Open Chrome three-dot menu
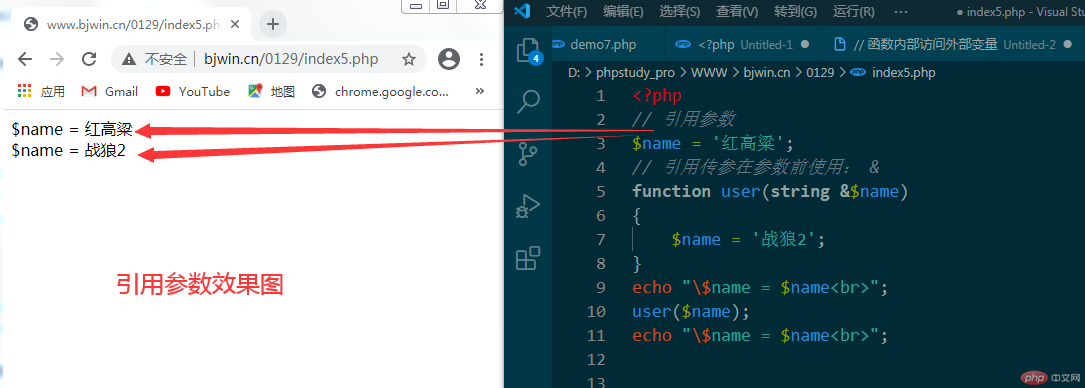Image resolution: width=1085 pixels, height=388 pixels. 482,59
